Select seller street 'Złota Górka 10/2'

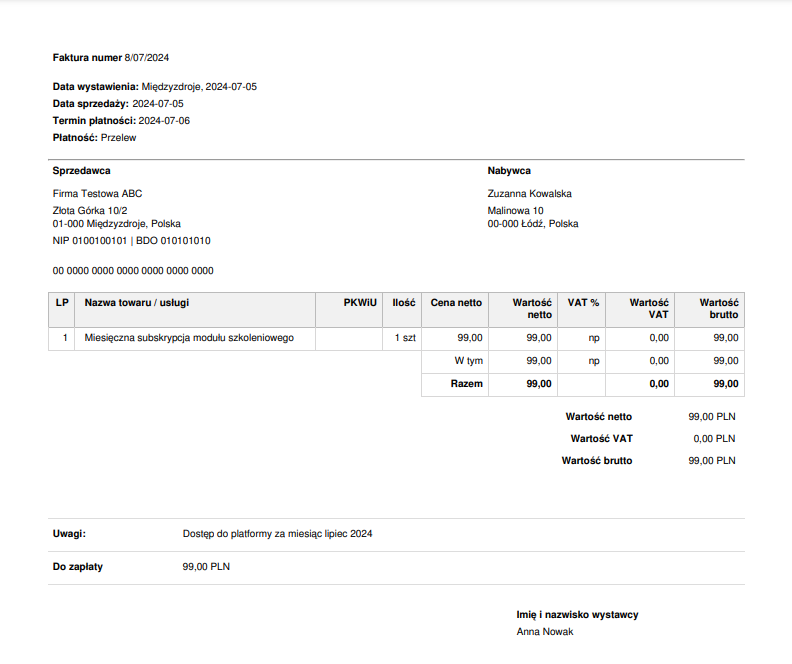(x=90, y=211)
